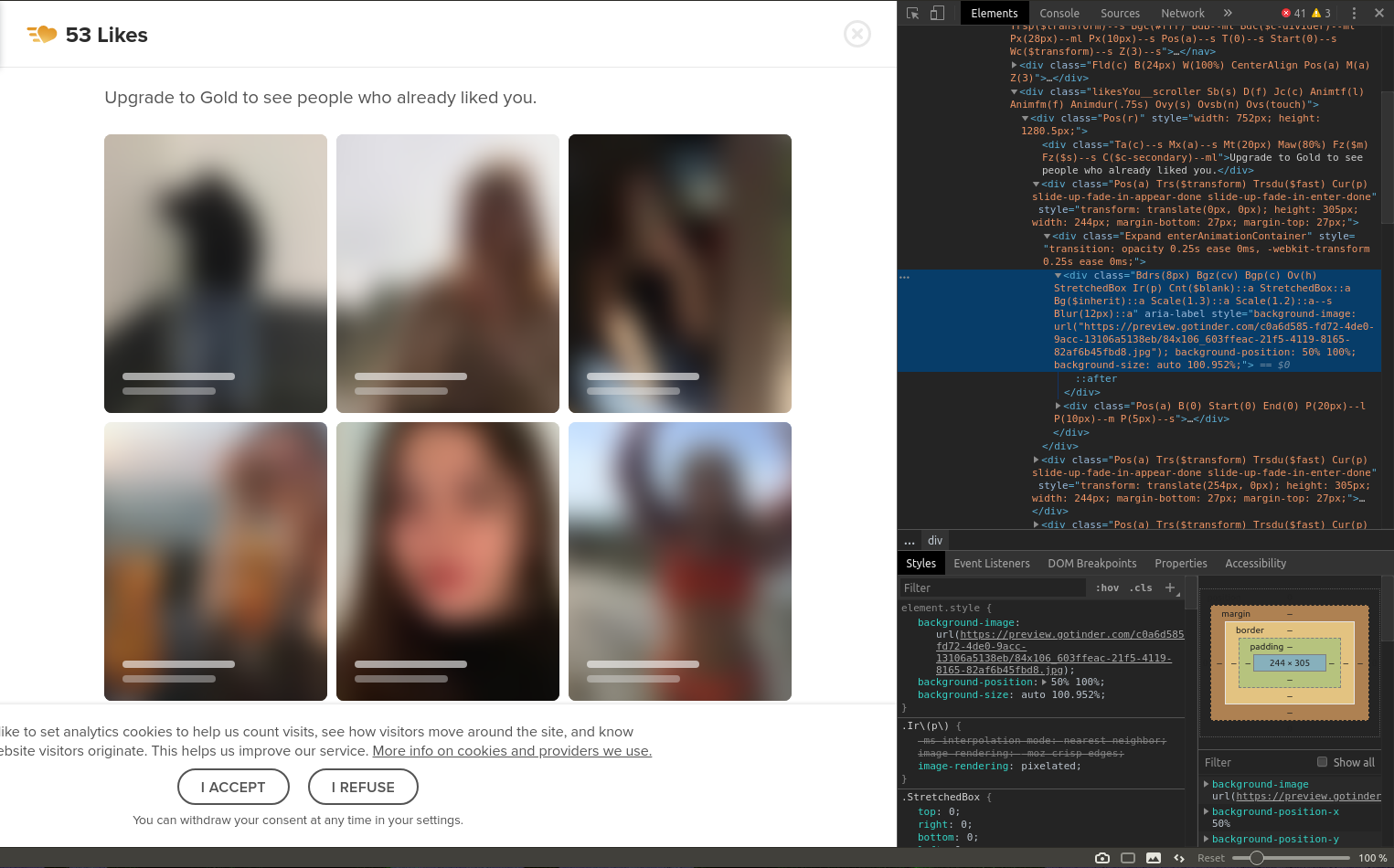Click the camera screenshot icon in bottom bar
The image size is (1394, 868).
point(1102,858)
